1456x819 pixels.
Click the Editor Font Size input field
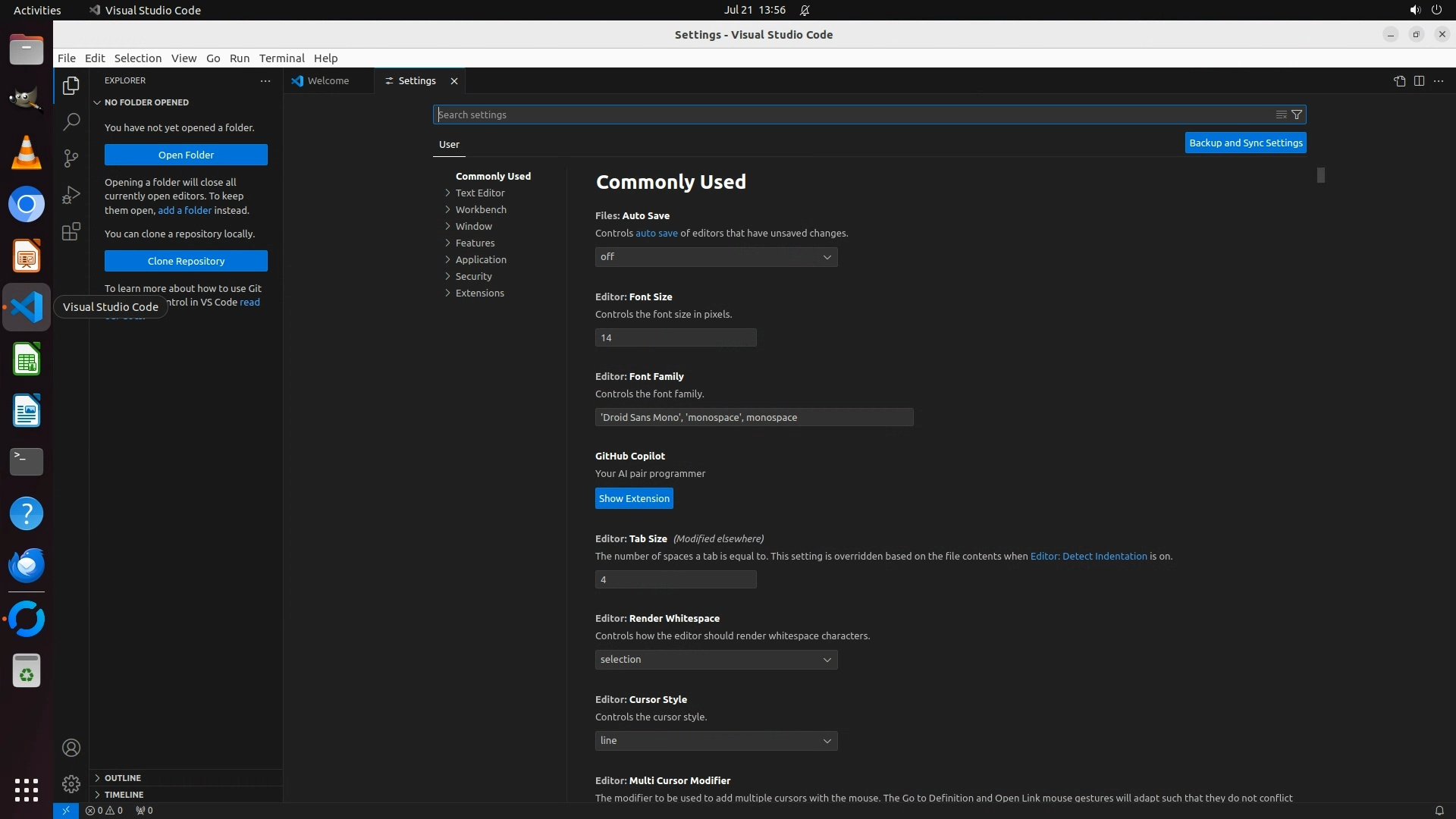click(675, 337)
